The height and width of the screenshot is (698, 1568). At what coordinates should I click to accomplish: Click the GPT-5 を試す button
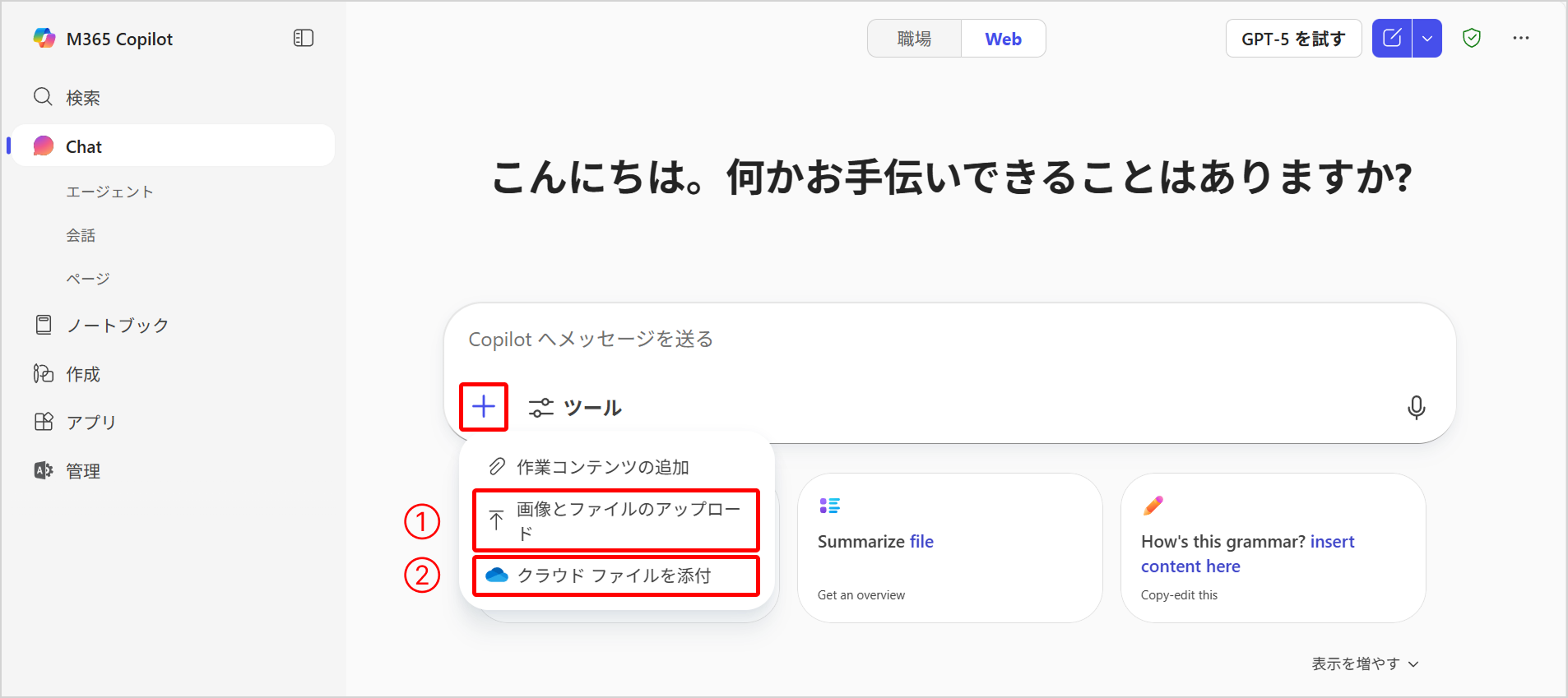point(1293,39)
